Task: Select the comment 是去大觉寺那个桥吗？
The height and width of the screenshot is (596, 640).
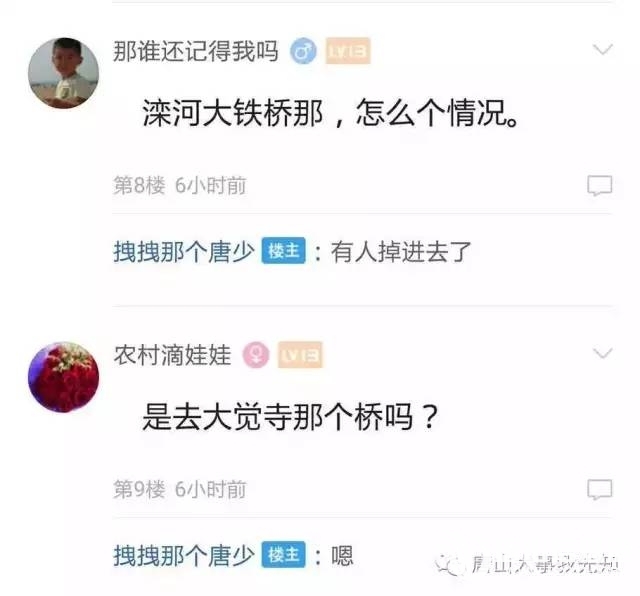Action: [x=290, y=417]
